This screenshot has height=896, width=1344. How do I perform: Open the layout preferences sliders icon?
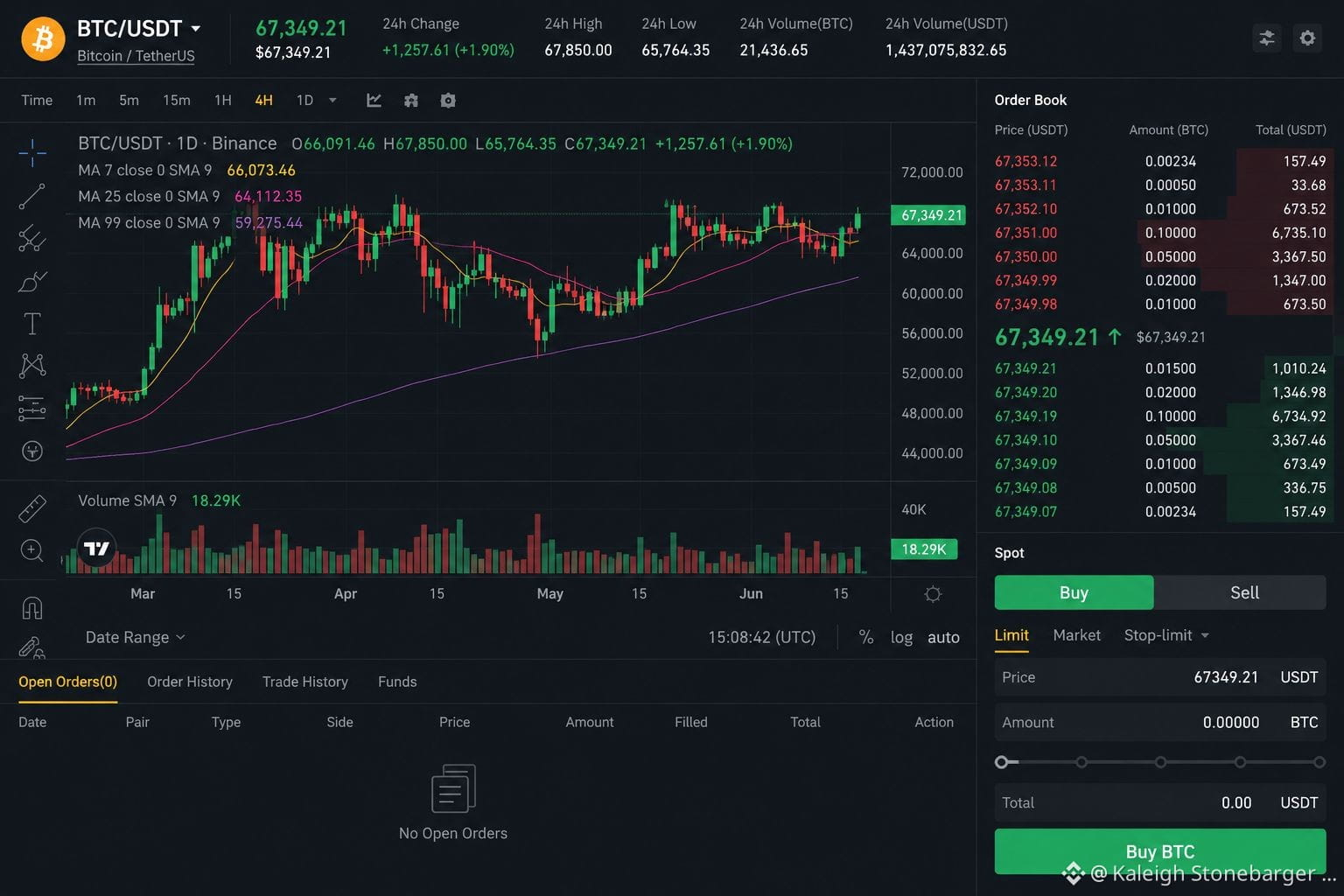click(1267, 38)
